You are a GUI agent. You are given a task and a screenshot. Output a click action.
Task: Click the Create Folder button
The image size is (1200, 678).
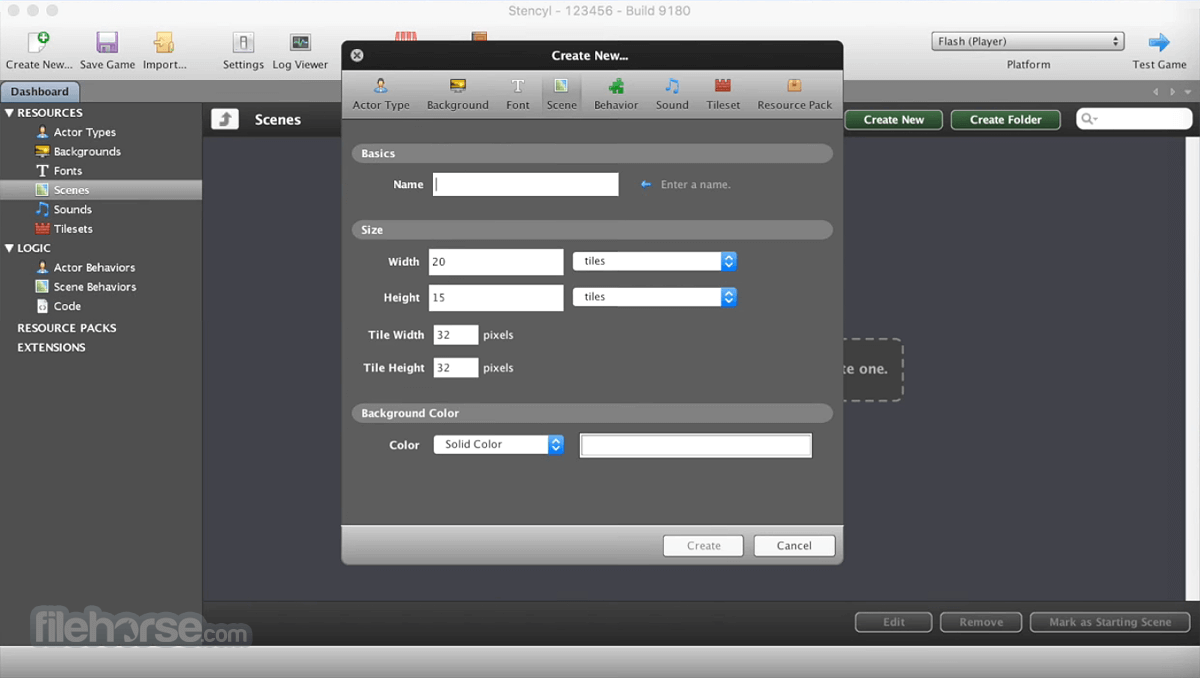[1006, 119]
